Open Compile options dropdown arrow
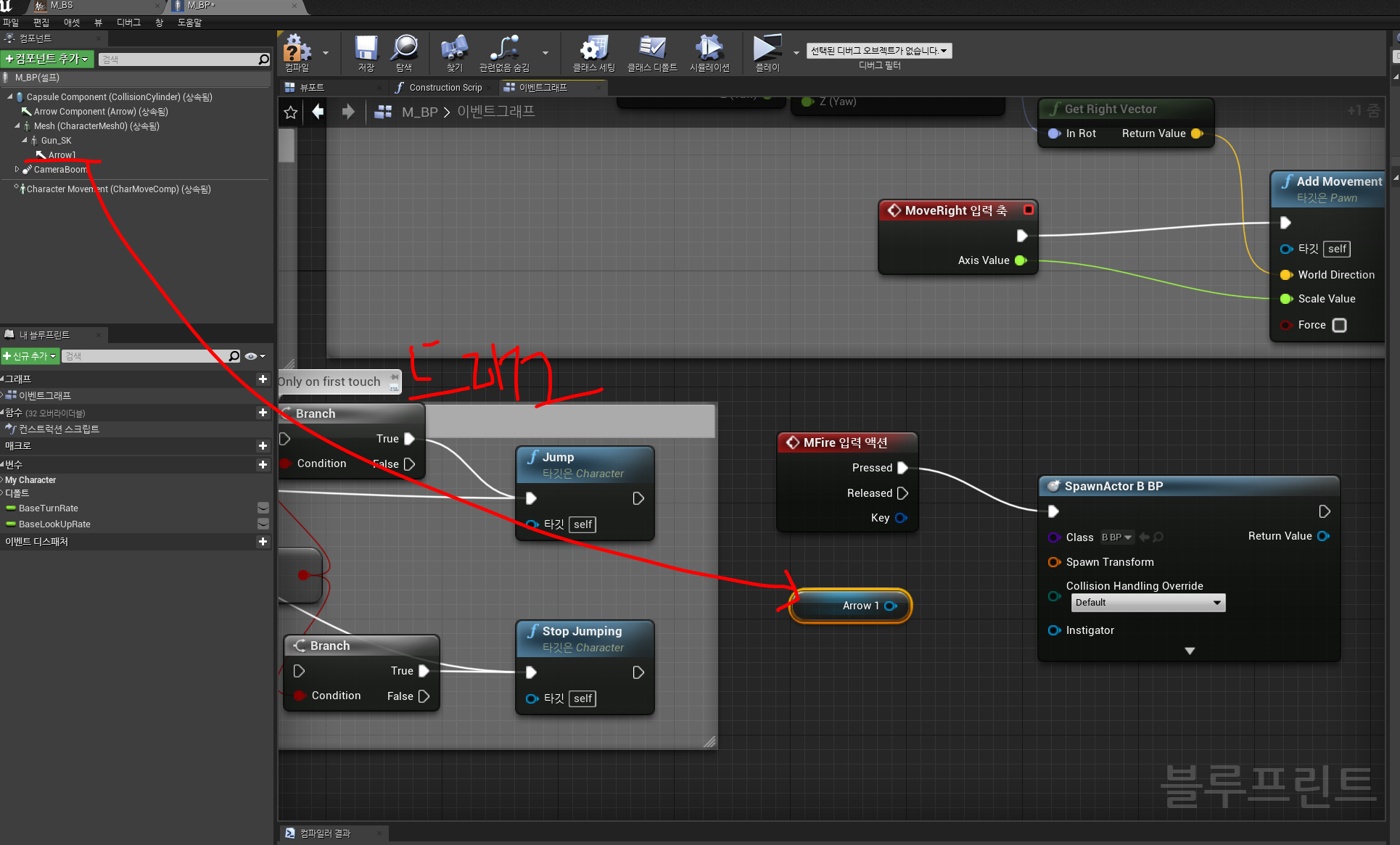The height and width of the screenshot is (845, 1400). (x=326, y=53)
